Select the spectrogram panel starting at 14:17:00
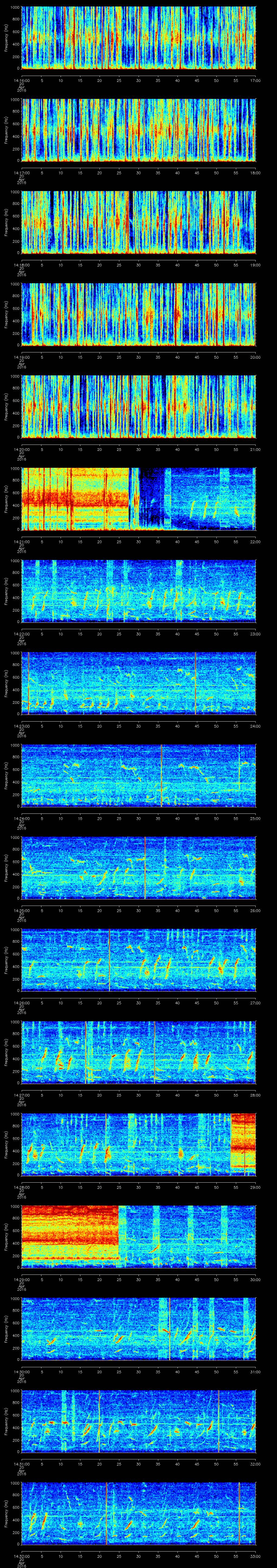The height and width of the screenshot is (1568, 277). coord(139,130)
